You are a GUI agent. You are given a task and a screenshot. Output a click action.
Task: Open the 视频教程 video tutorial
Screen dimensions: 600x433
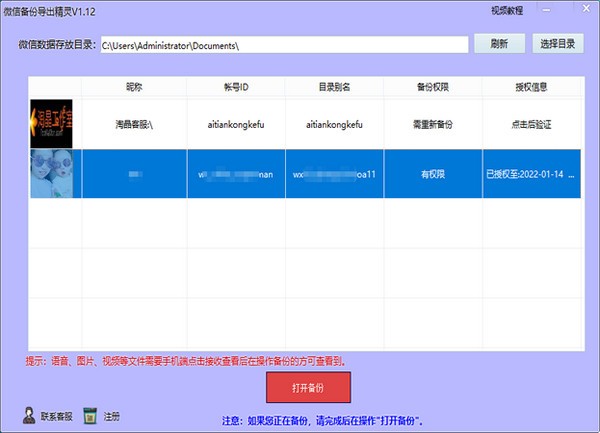click(x=510, y=10)
